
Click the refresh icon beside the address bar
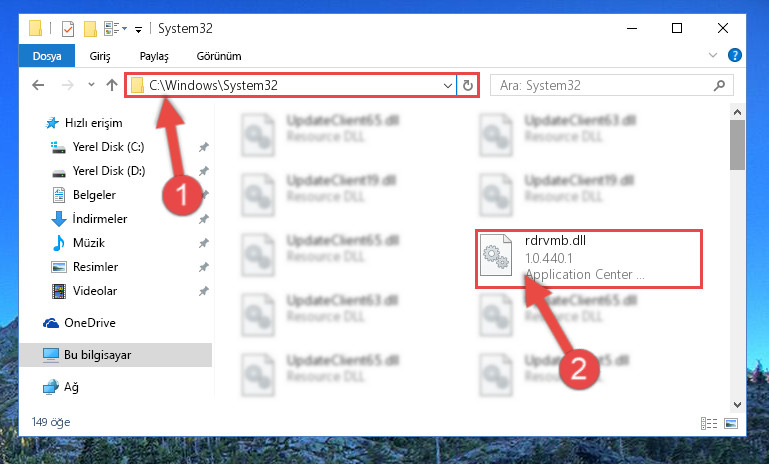tap(468, 85)
